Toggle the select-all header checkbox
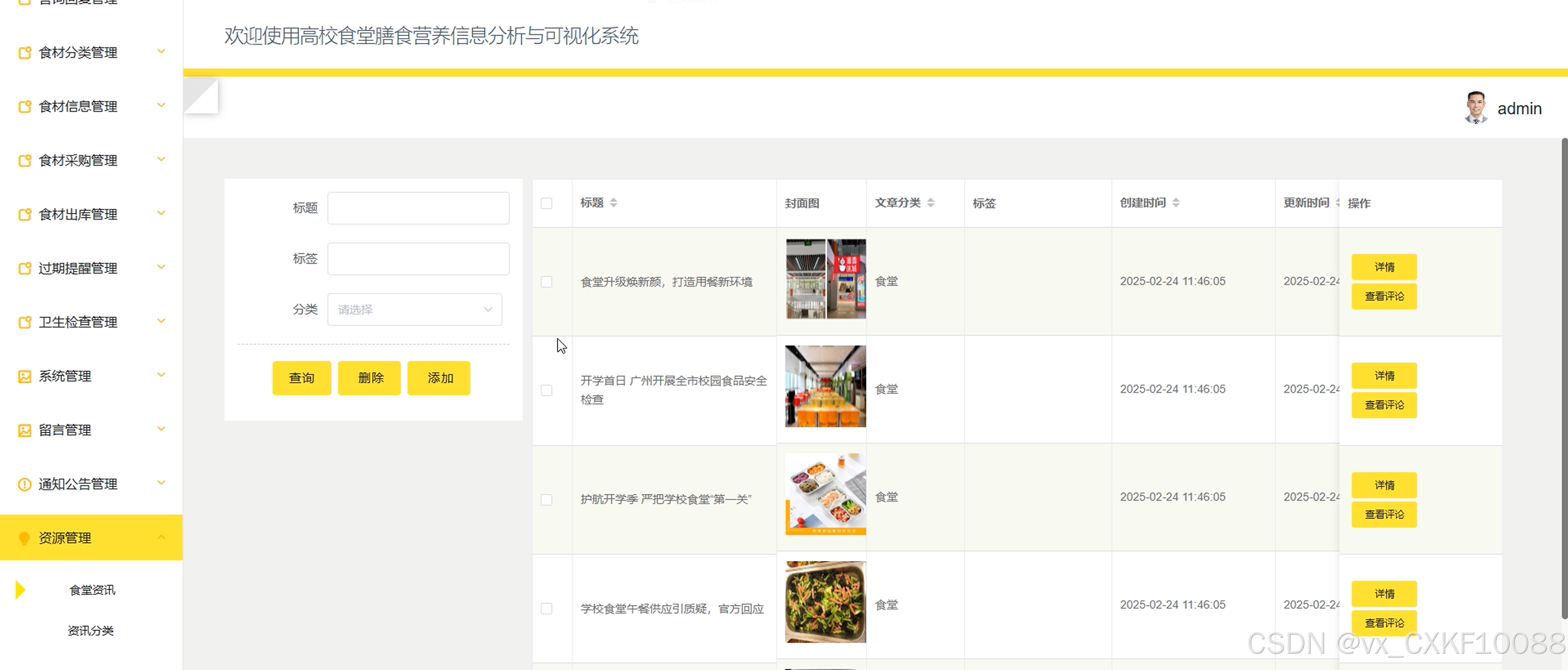 [547, 203]
